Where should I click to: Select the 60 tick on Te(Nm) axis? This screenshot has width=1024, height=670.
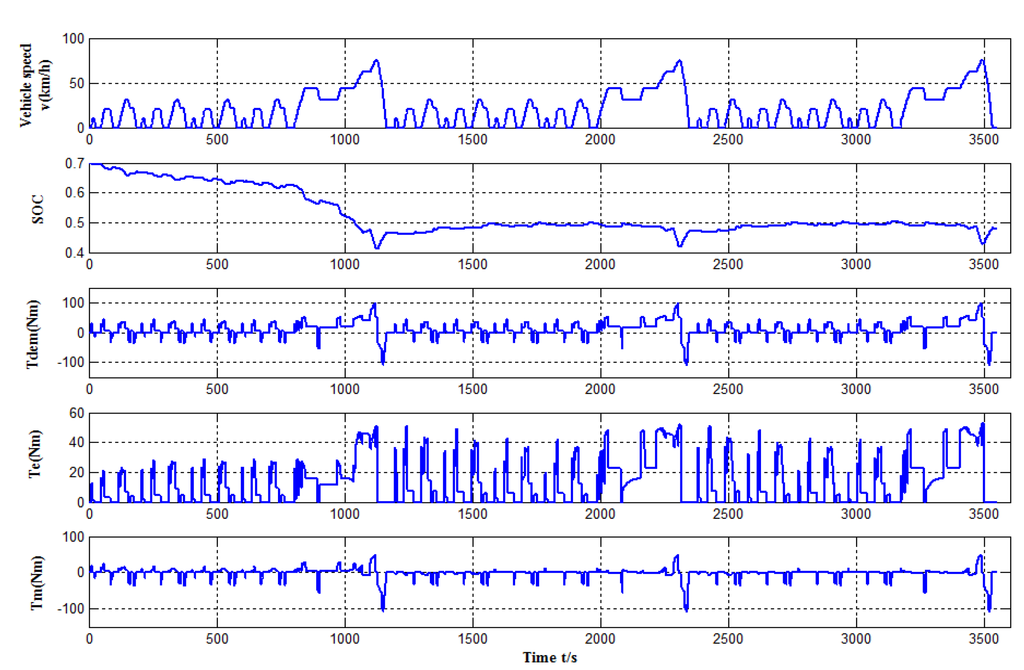[76, 413]
